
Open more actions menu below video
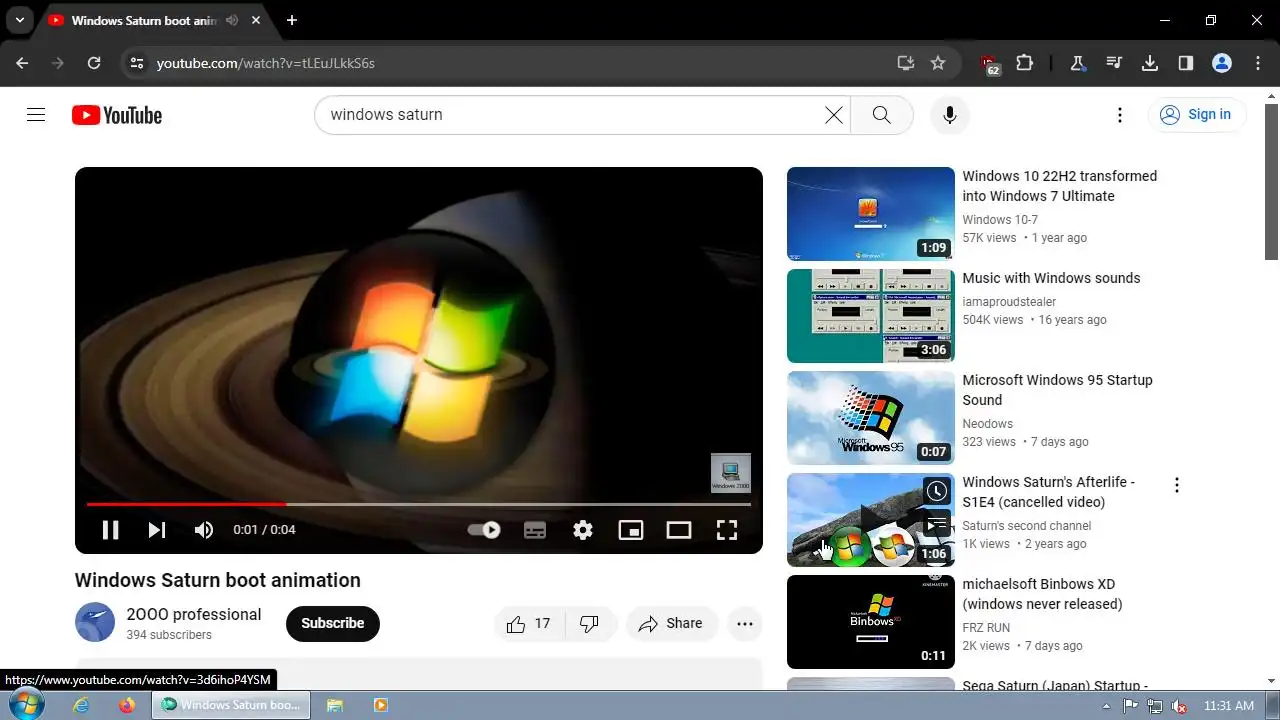(x=745, y=623)
